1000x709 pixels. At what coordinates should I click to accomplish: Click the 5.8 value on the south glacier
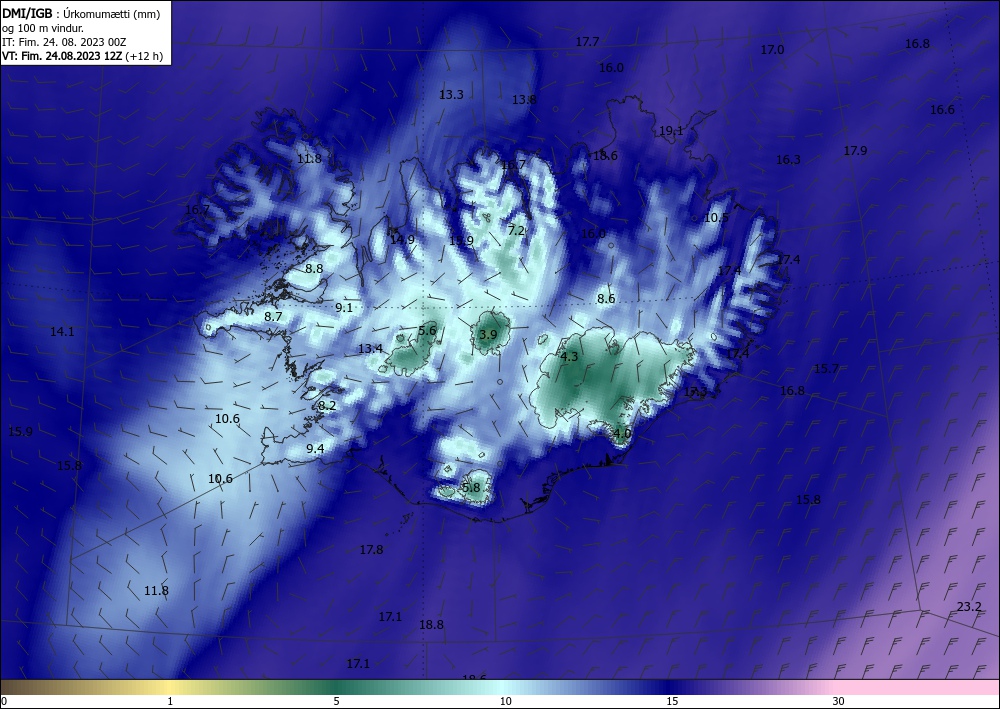[471, 488]
